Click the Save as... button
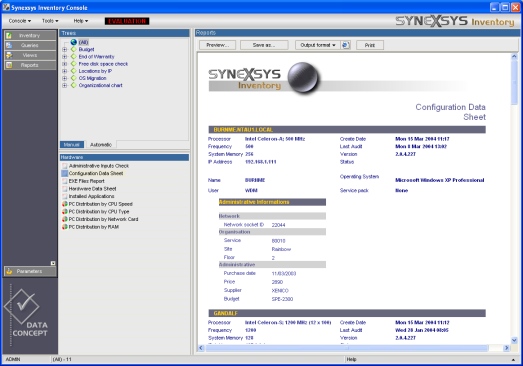The height and width of the screenshot is (366, 523). tap(264, 45)
